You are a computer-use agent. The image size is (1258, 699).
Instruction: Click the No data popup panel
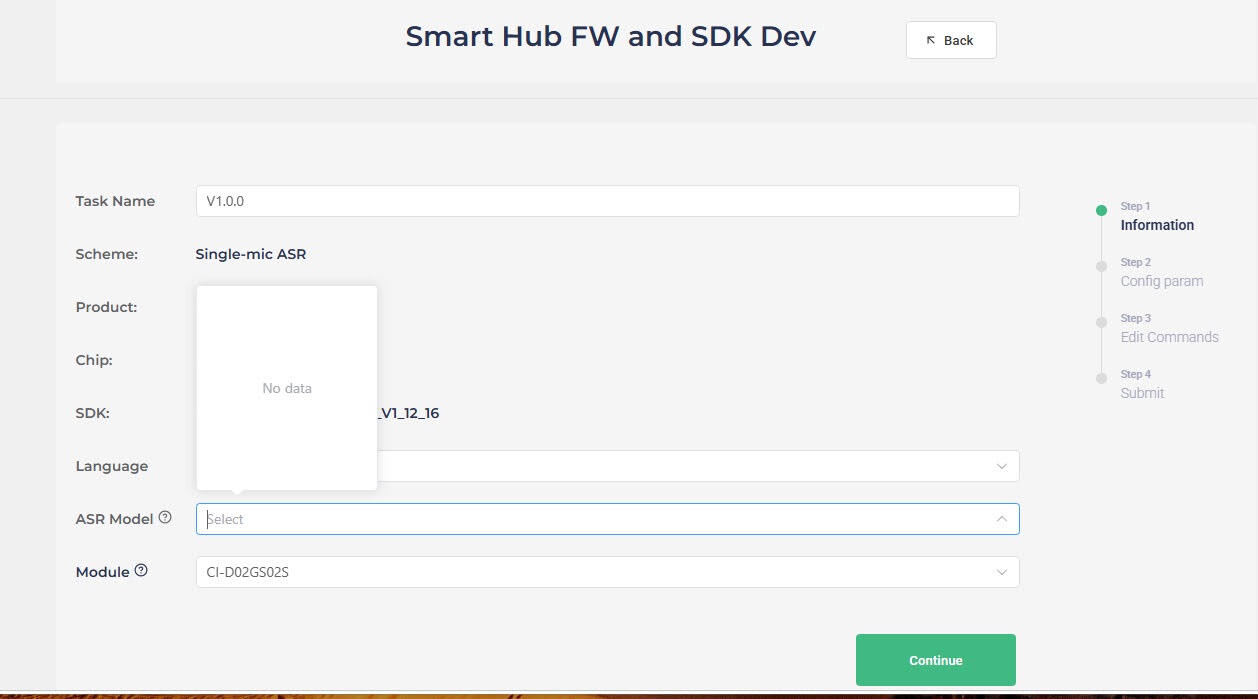(287, 388)
